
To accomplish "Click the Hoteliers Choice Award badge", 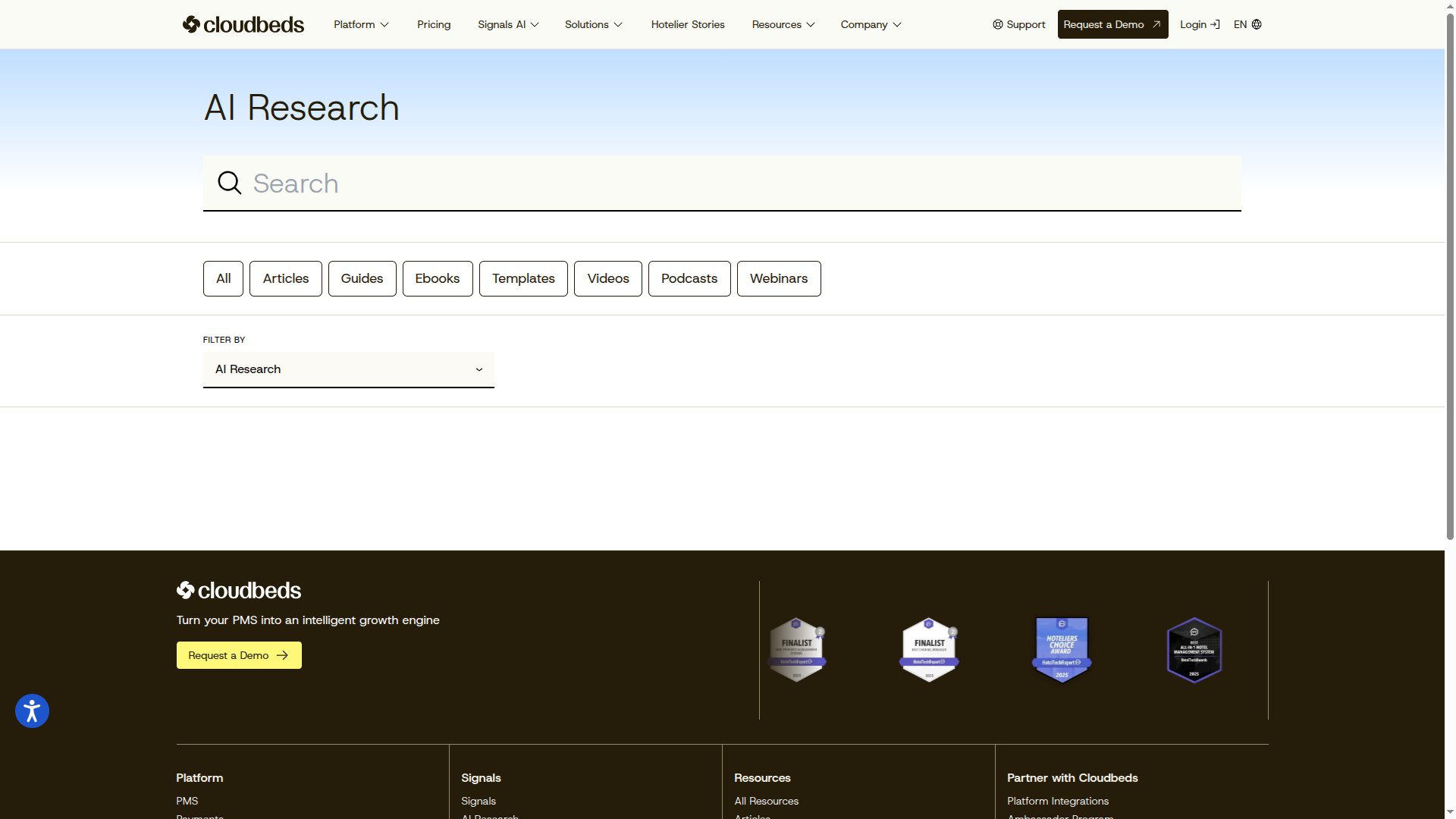I will coord(1061,650).
